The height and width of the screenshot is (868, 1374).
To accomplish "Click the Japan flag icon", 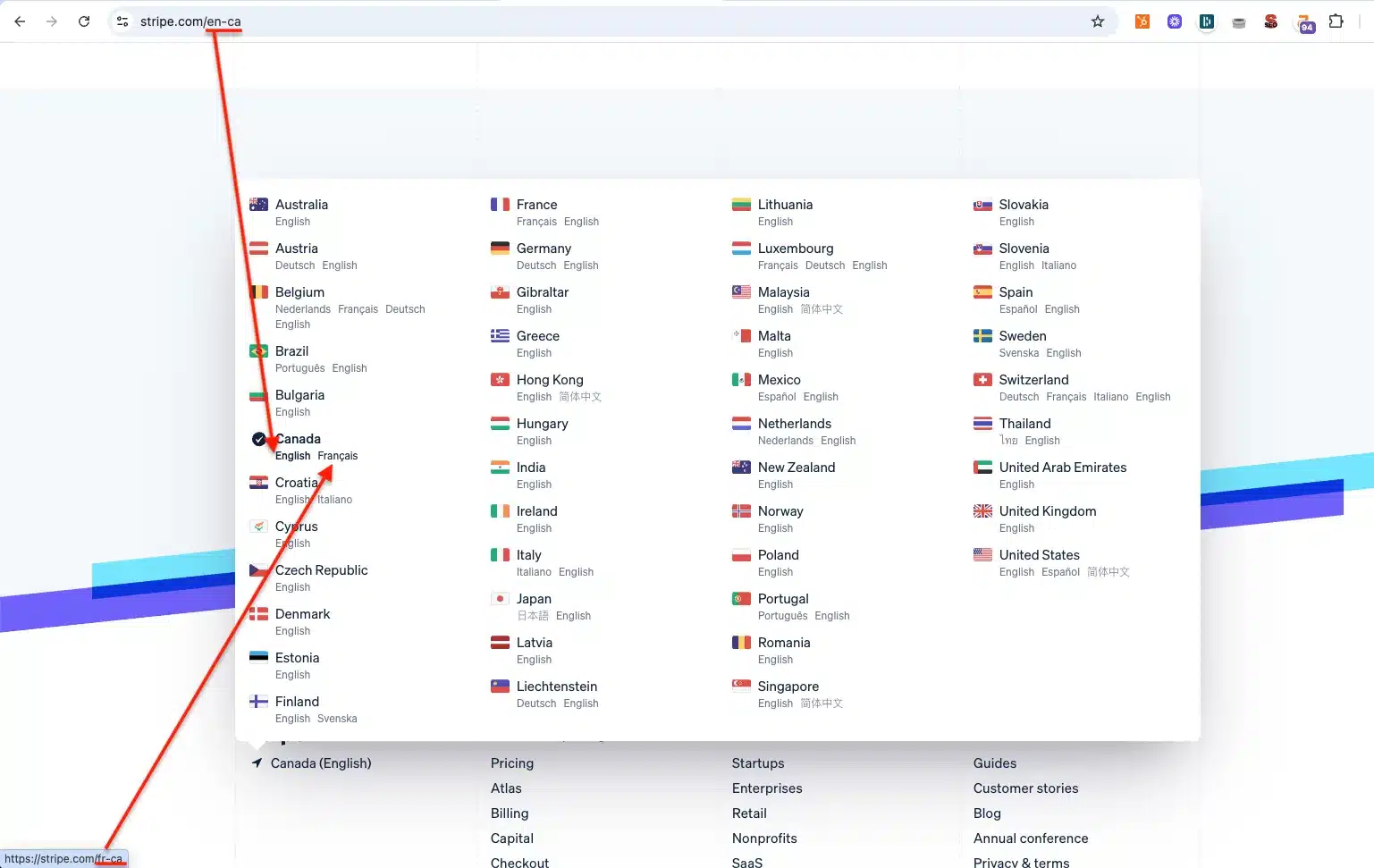I will 500,599.
